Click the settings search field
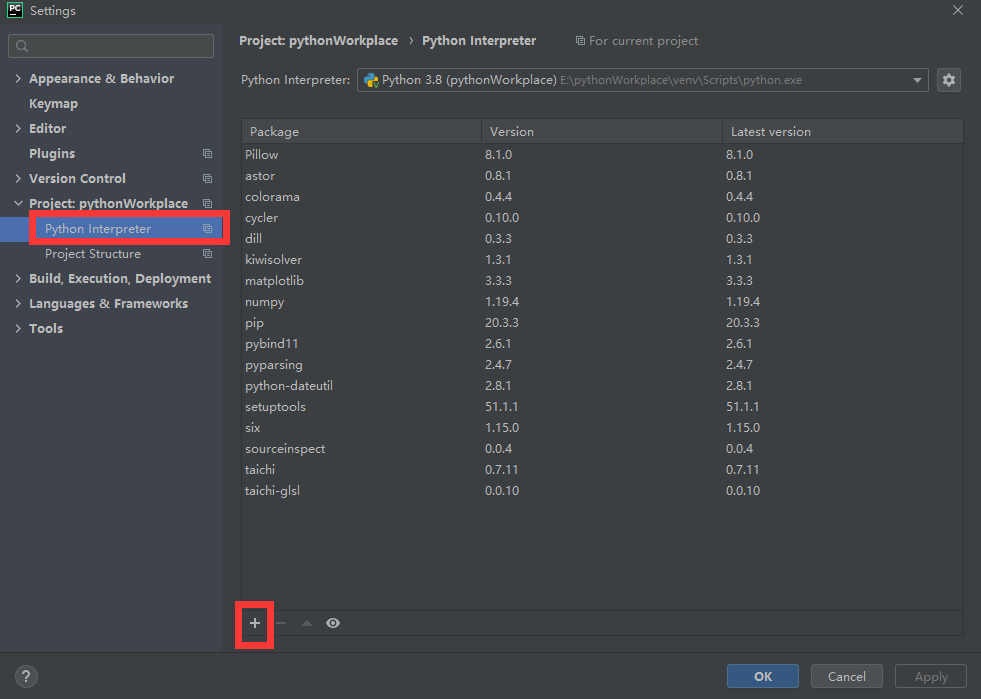This screenshot has height=699, width=981. click(110, 45)
